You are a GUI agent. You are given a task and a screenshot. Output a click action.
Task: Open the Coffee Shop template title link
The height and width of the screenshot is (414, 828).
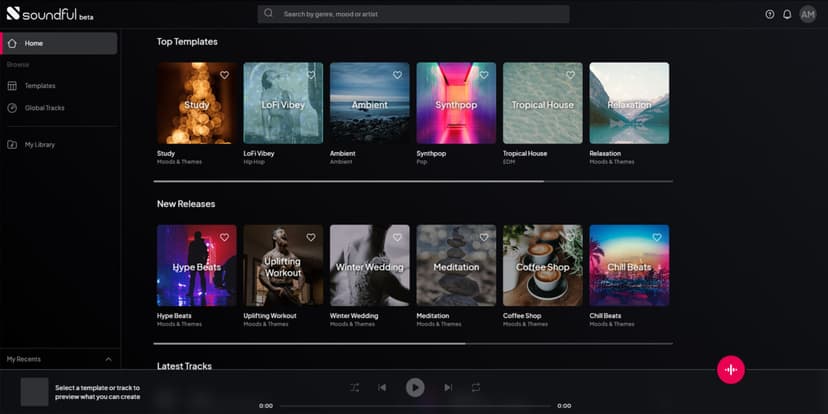pyautogui.click(x=522, y=316)
